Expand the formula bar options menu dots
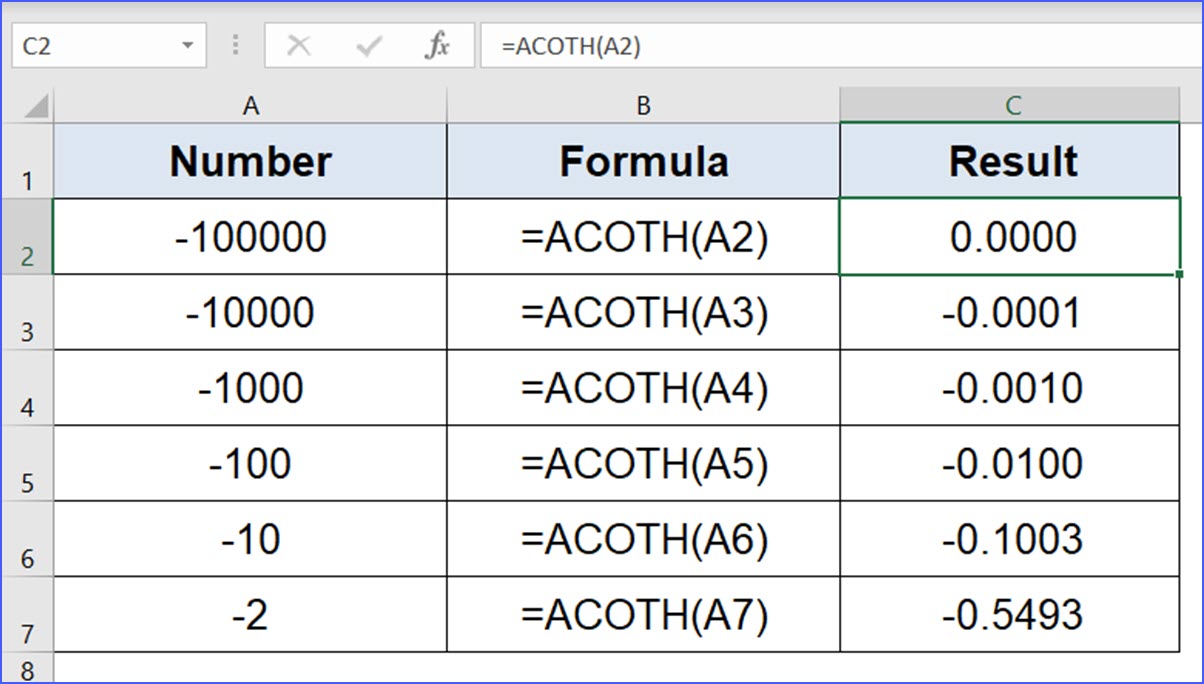Image resolution: width=1204 pixels, height=684 pixels. 236,44
